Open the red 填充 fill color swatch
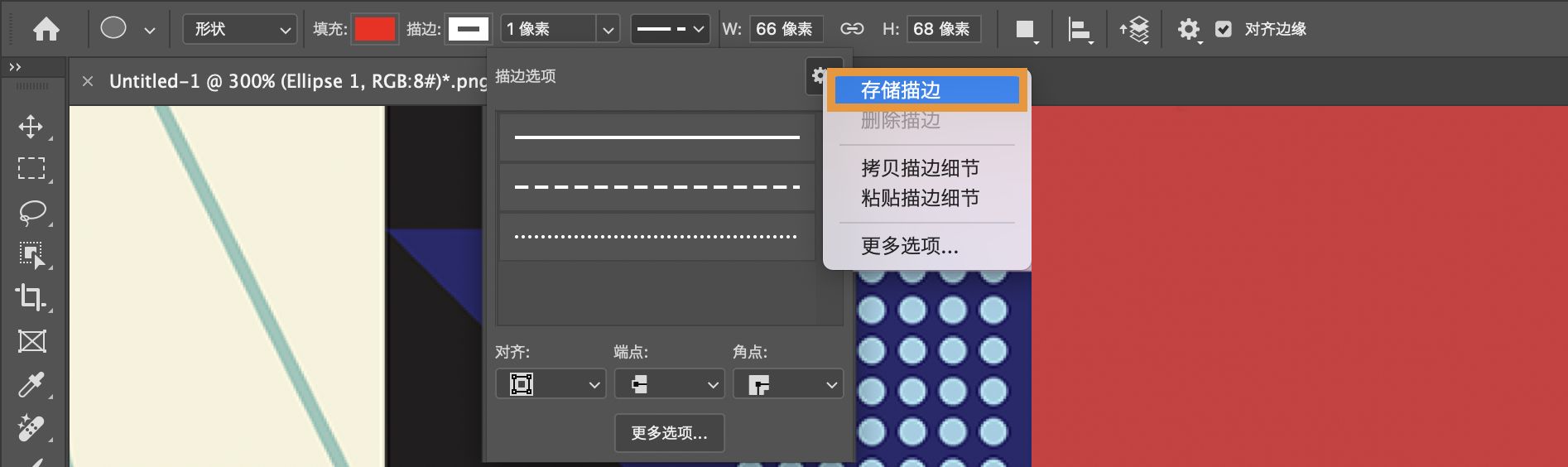 (374, 30)
